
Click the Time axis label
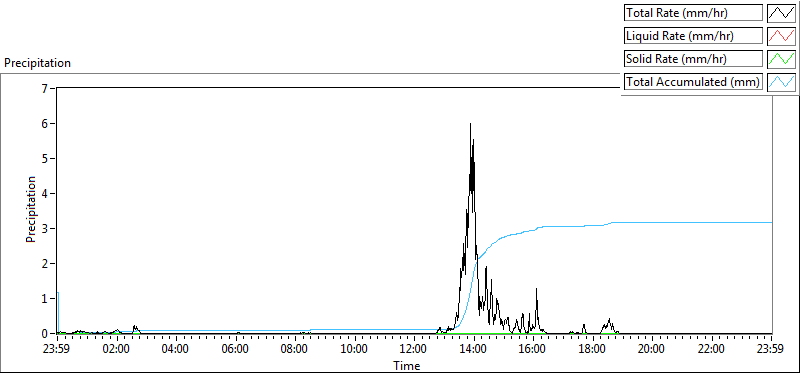tap(407, 366)
